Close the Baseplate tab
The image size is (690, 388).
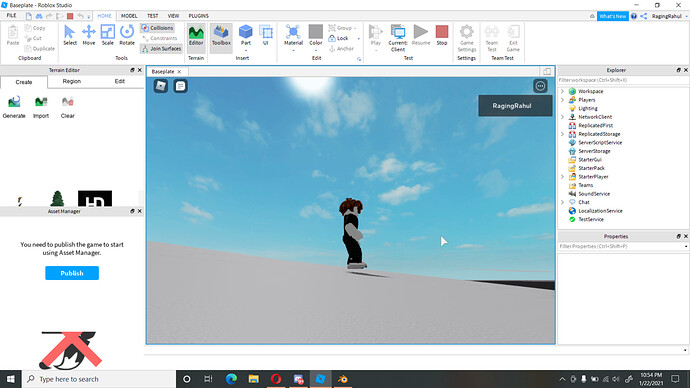click(x=180, y=71)
